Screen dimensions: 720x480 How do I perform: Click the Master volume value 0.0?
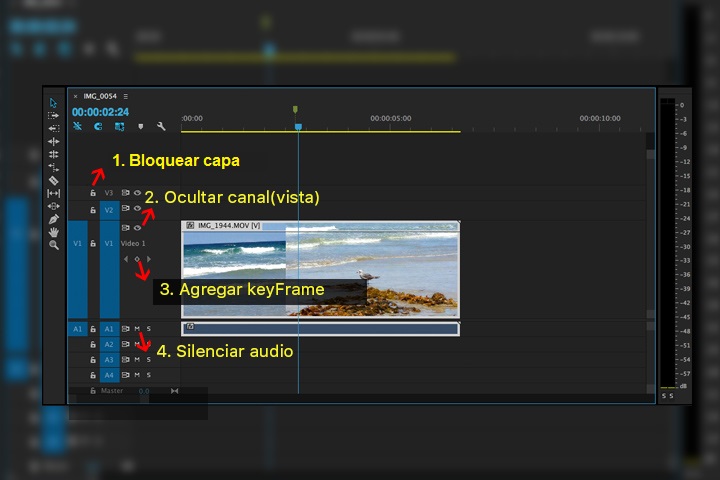[x=144, y=391]
